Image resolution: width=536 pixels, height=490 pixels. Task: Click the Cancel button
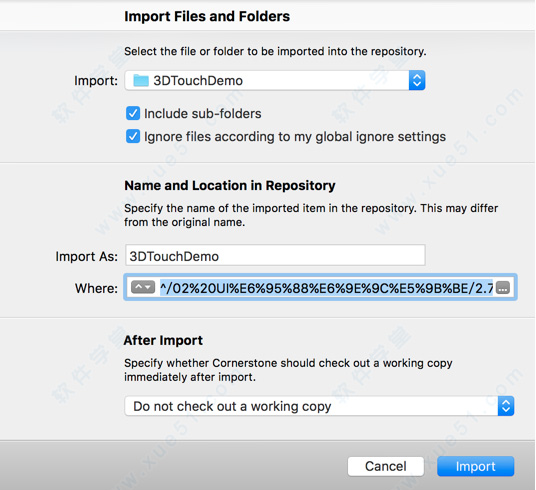point(386,466)
